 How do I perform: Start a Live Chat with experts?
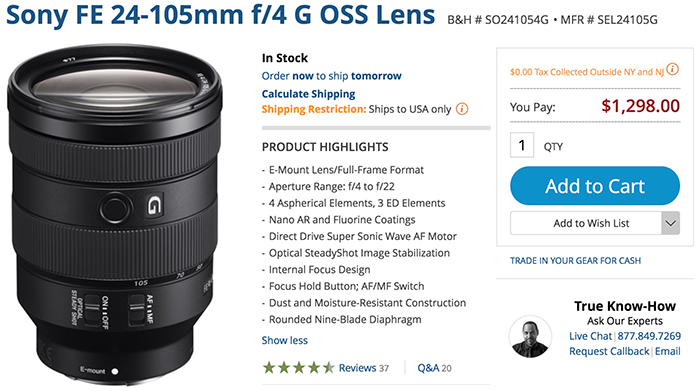[590, 336]
